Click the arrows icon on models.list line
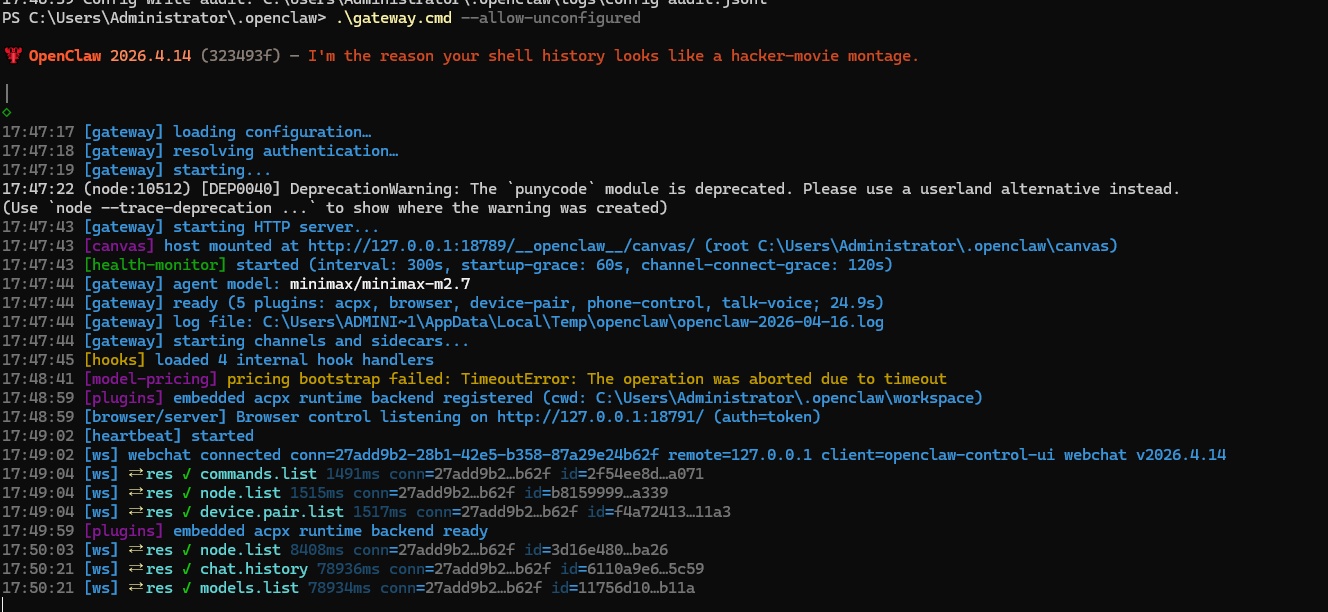This screenshot has width=1328, height=612. (133, 588)
